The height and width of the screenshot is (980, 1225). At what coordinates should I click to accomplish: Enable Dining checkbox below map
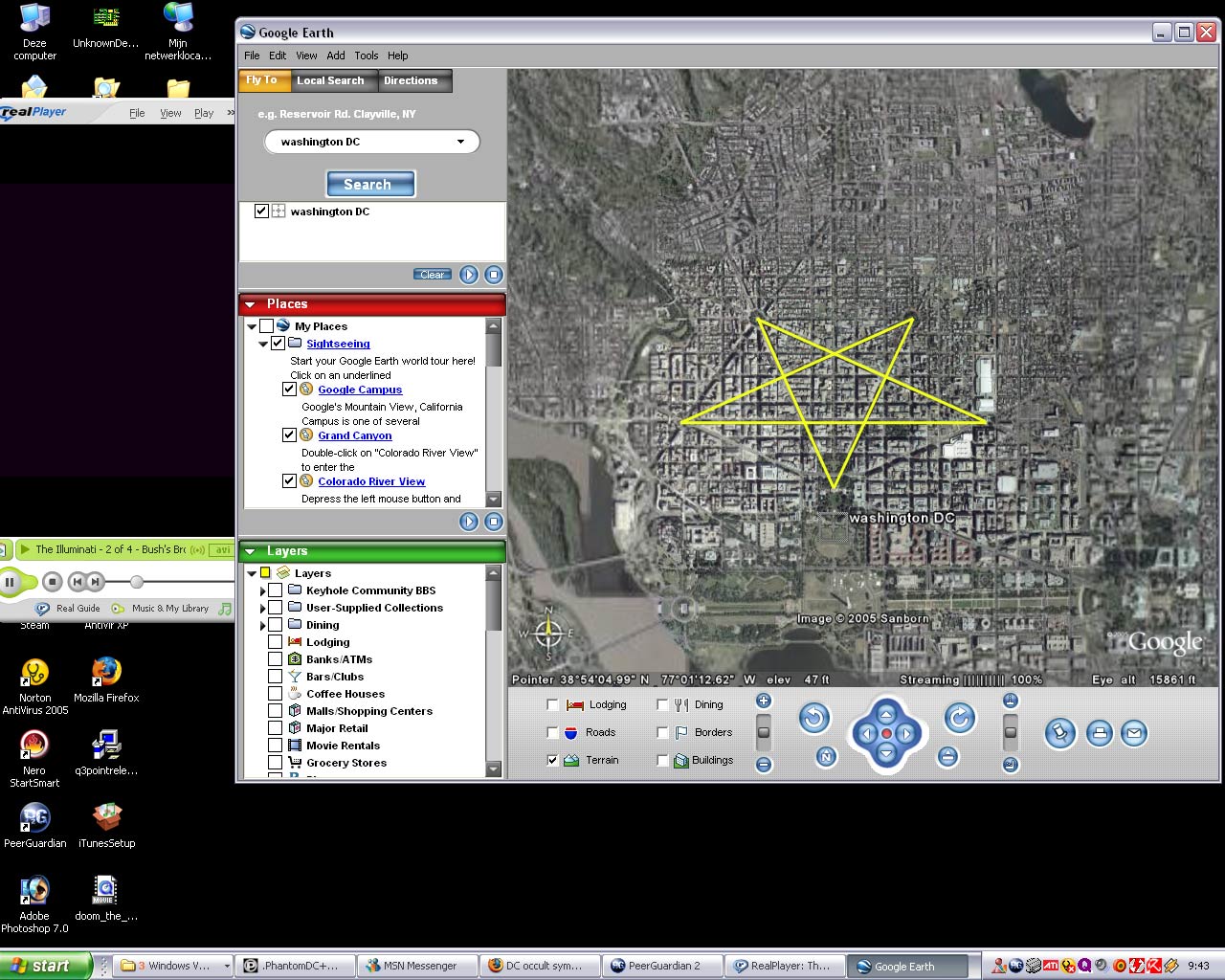(x=662, y=704)
